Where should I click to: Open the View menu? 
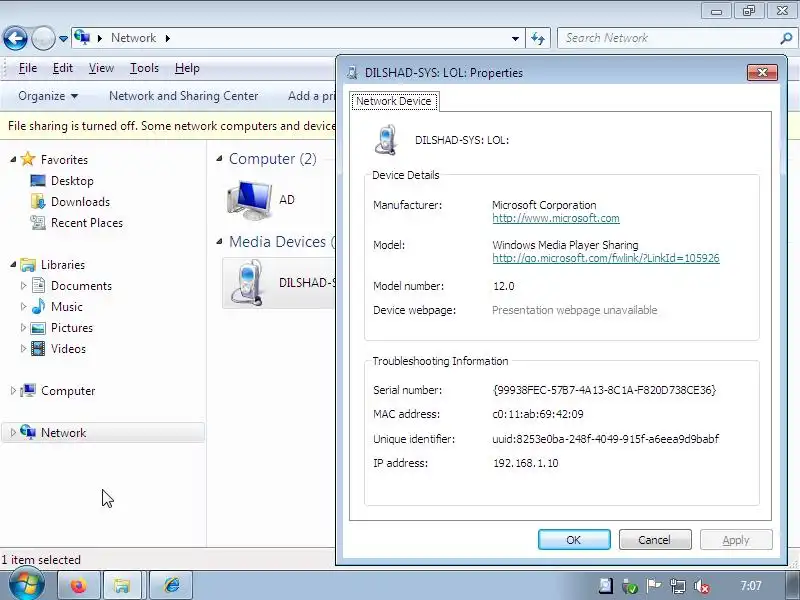101,68
